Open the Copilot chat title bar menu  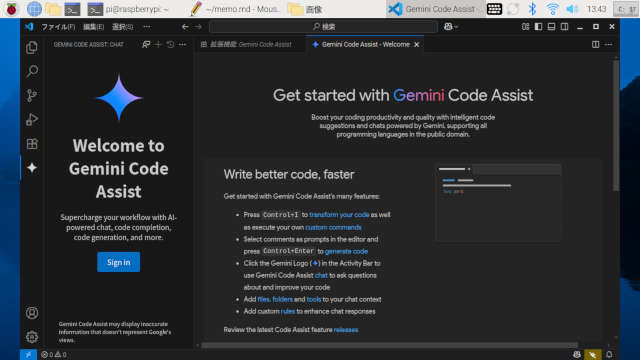pos(451,27)
